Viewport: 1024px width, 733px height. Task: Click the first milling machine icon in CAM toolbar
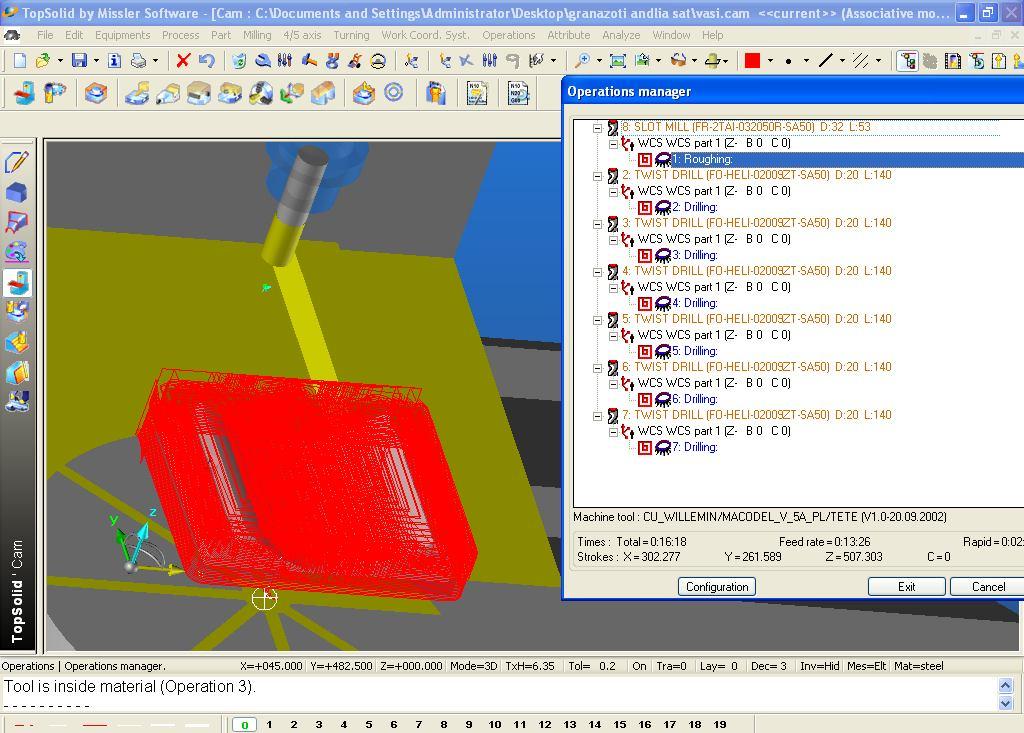(x=24, y=93)
